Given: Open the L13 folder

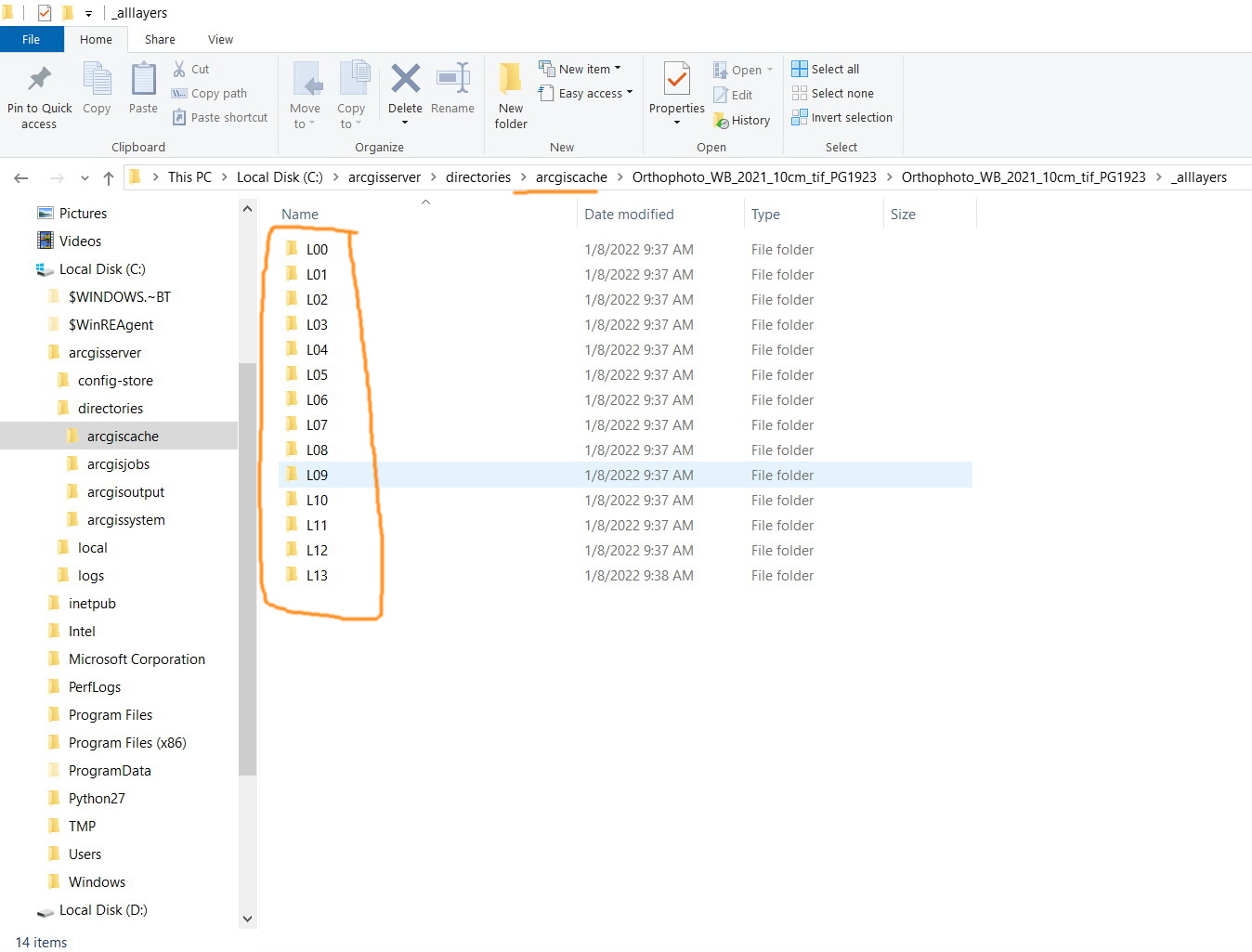Looking at the screenshot, I should (316, 575).
